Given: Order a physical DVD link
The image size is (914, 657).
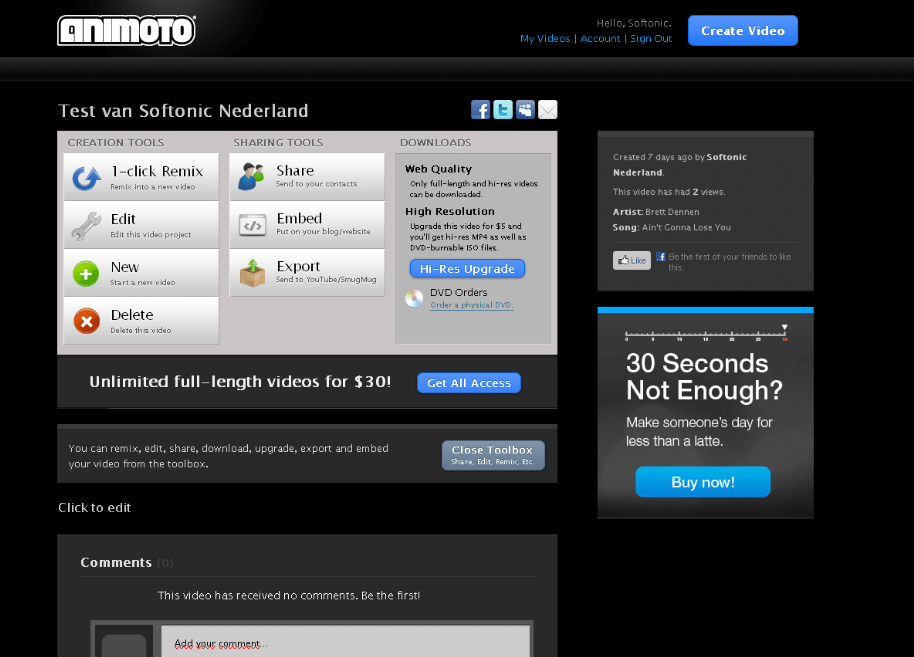Looking at the screenshot, I should (x=471, y=305).
